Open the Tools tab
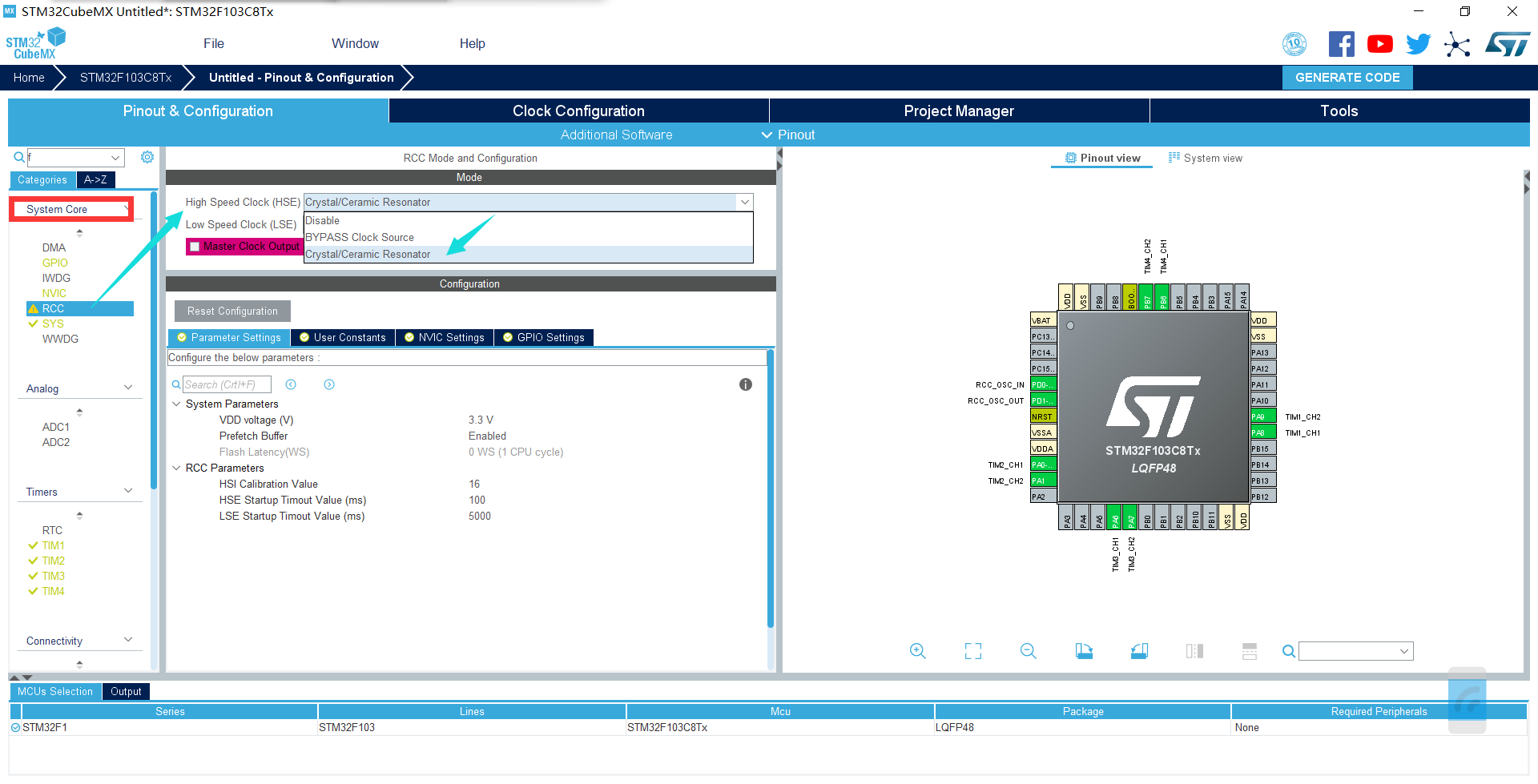Image resolution: width=1538 pixels, height=784 pixels. (1339, 111)
